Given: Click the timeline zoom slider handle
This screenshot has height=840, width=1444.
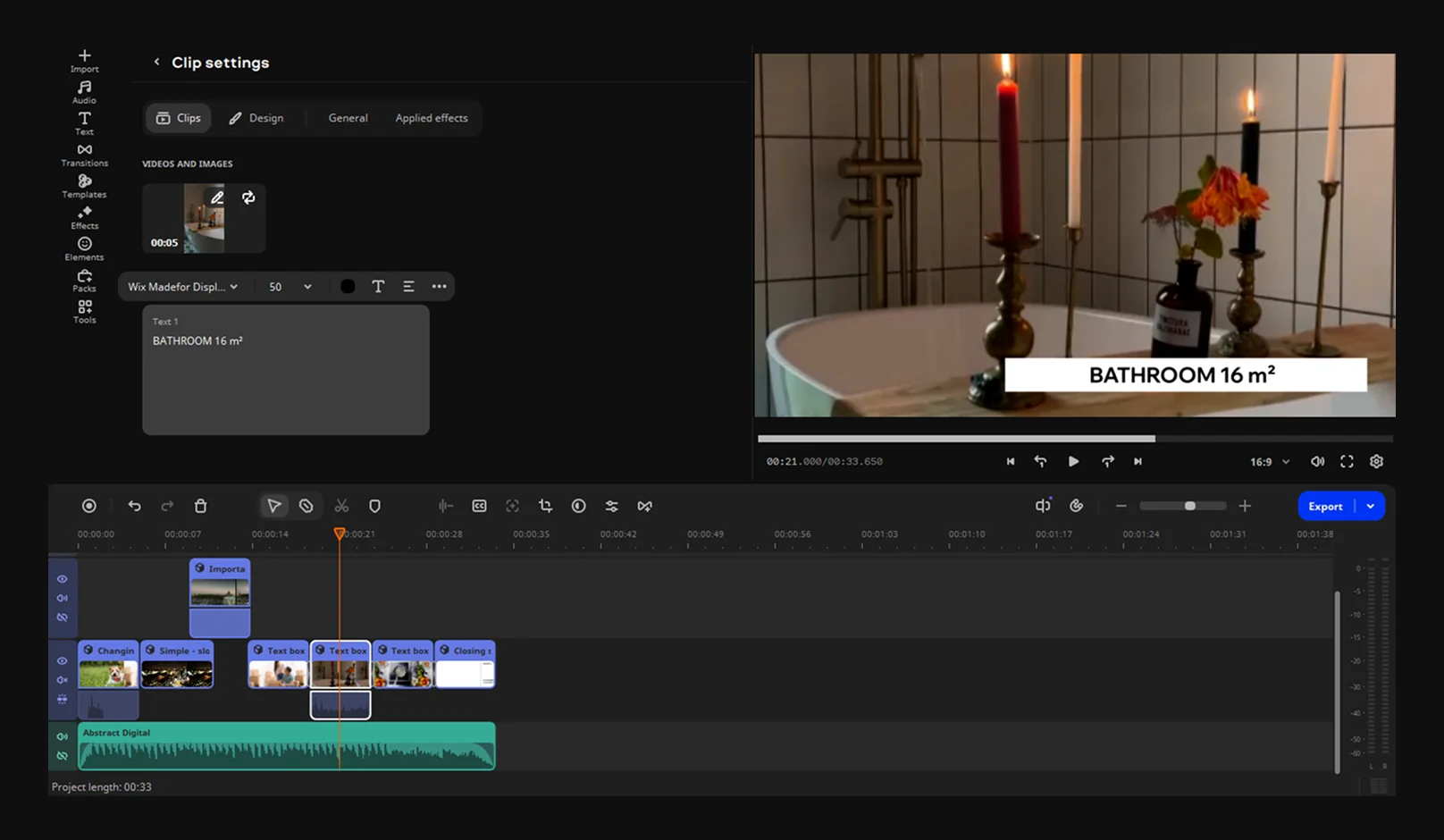Looking at the screenshot, I should [x=1190, y=506].
